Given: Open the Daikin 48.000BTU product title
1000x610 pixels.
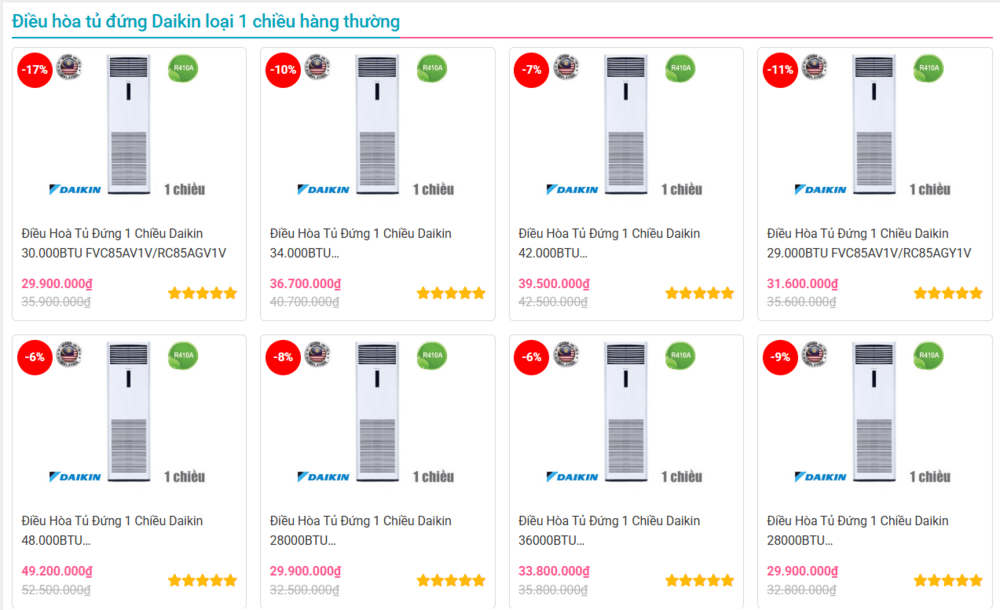Looking at the screenshot, I should click(x=112, y=530).
